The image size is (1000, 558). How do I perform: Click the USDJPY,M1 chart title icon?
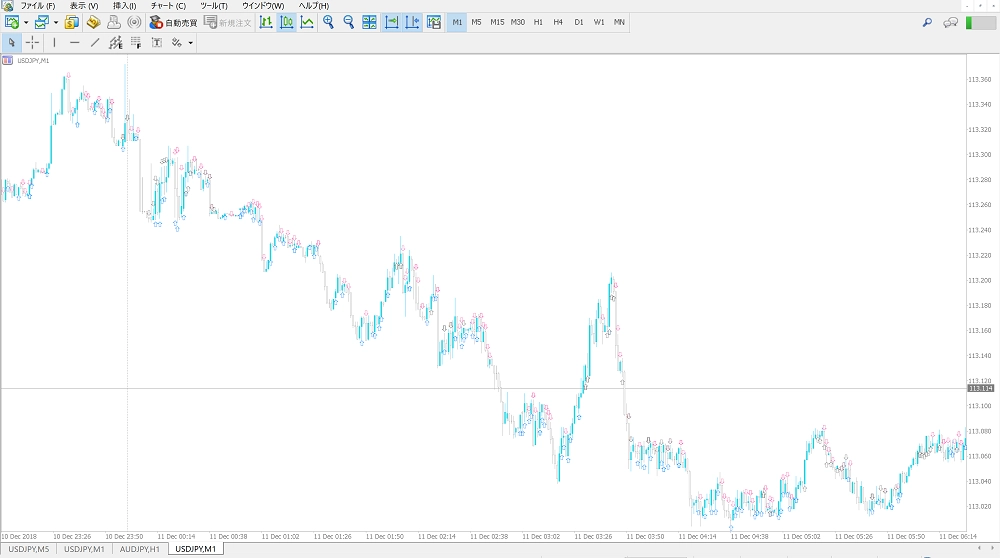click(x=8, y=61)
